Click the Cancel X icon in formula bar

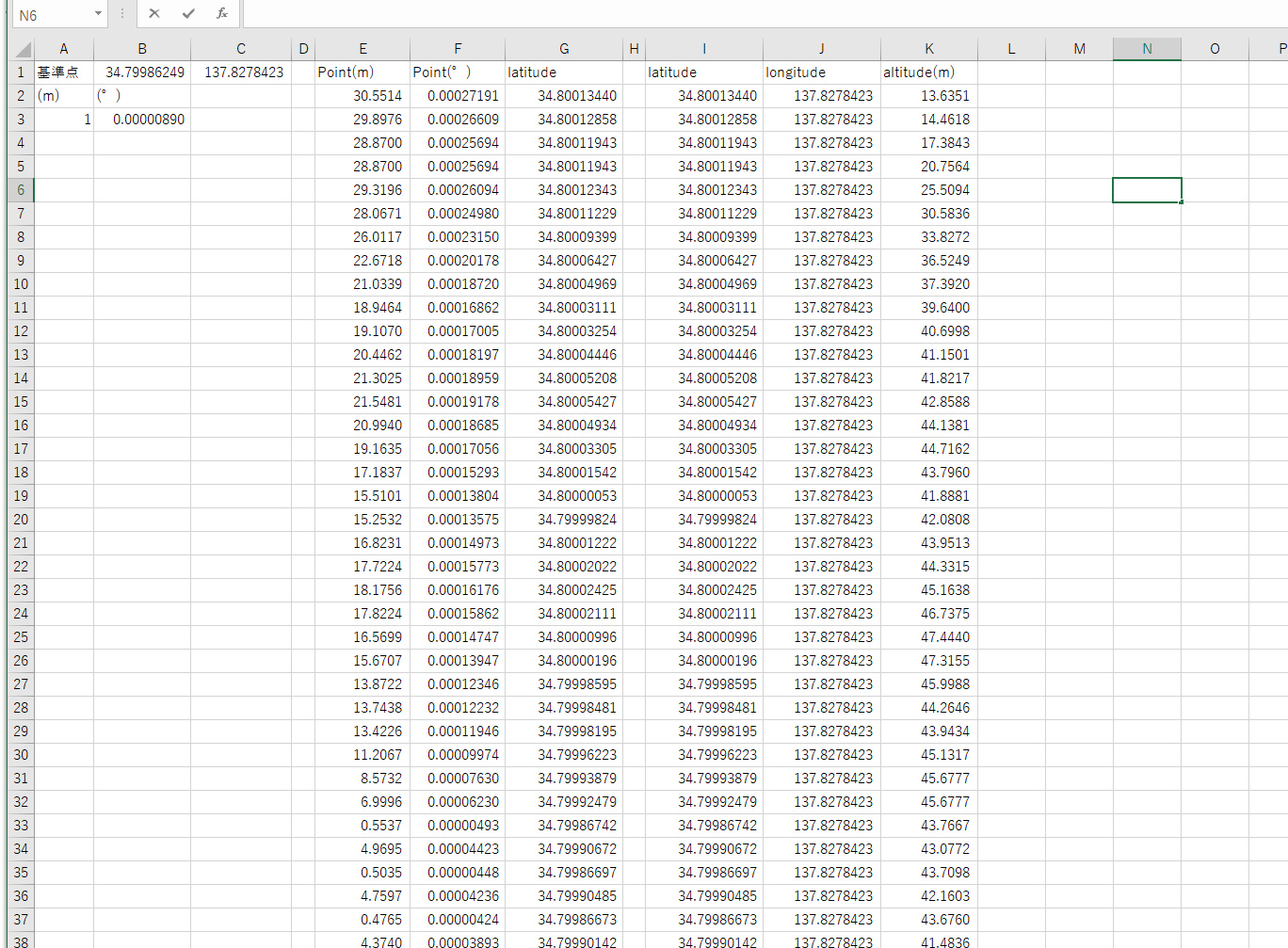coord(154,14)
